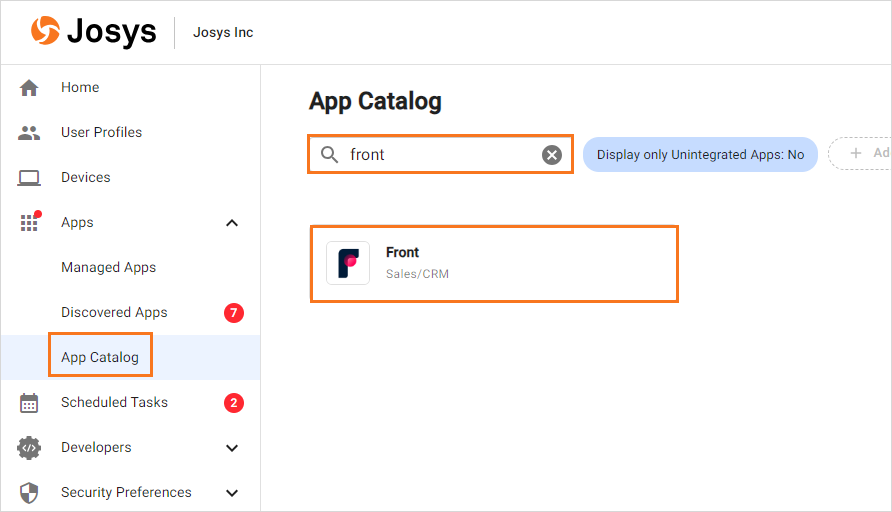This screenshot has width=892, height=512.
Task: Click the Discovered Apps badge showing 7
Action: tap(234, 313)
